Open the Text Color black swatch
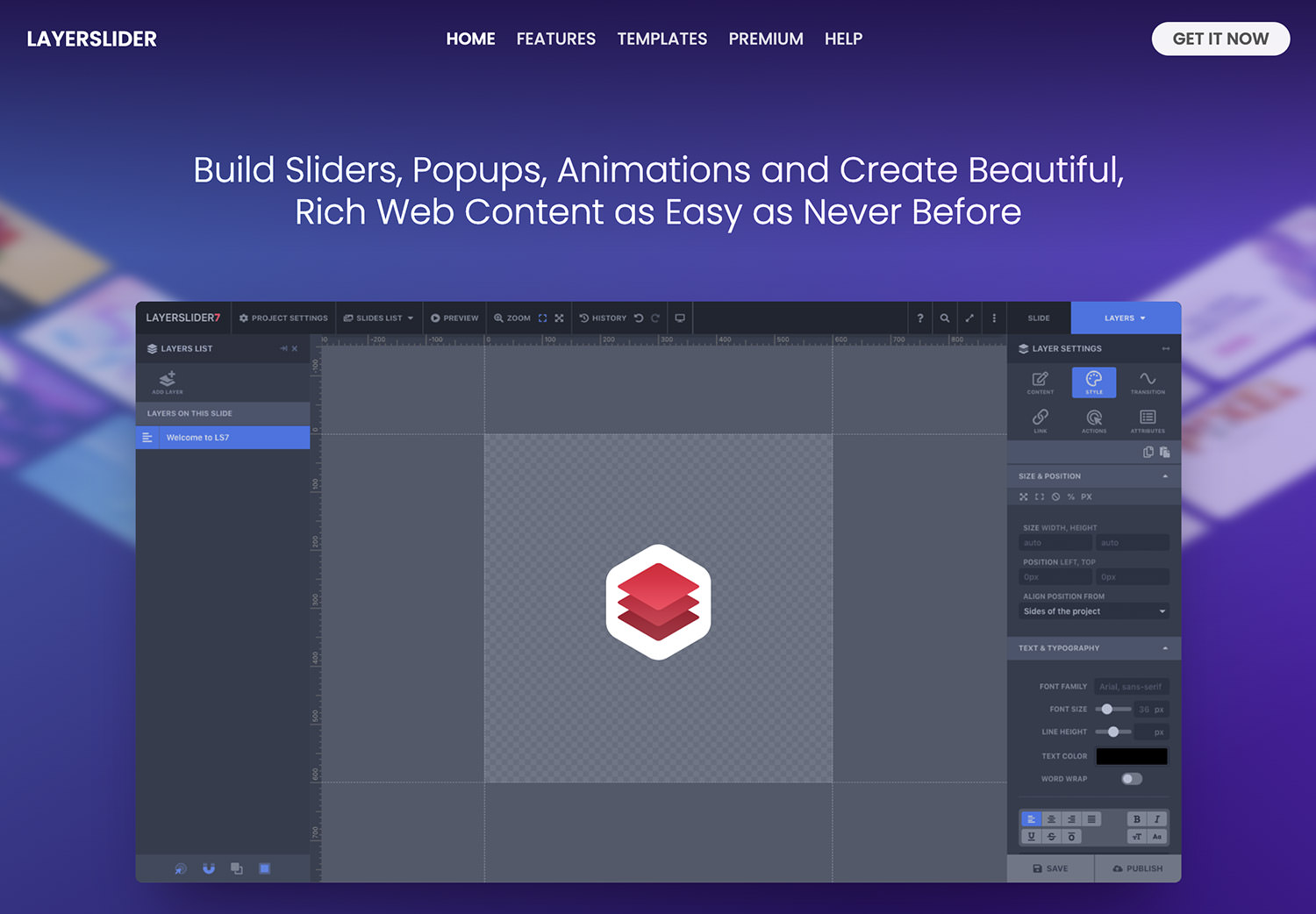 tap(1132, 756)
